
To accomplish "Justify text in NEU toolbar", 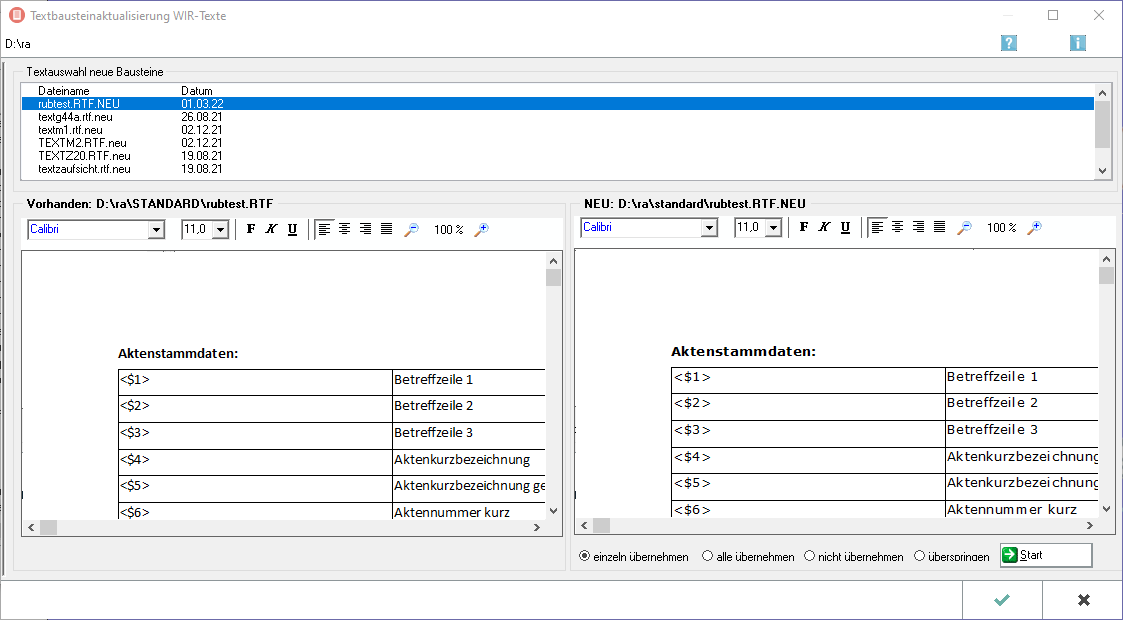I will coord(940,227).
